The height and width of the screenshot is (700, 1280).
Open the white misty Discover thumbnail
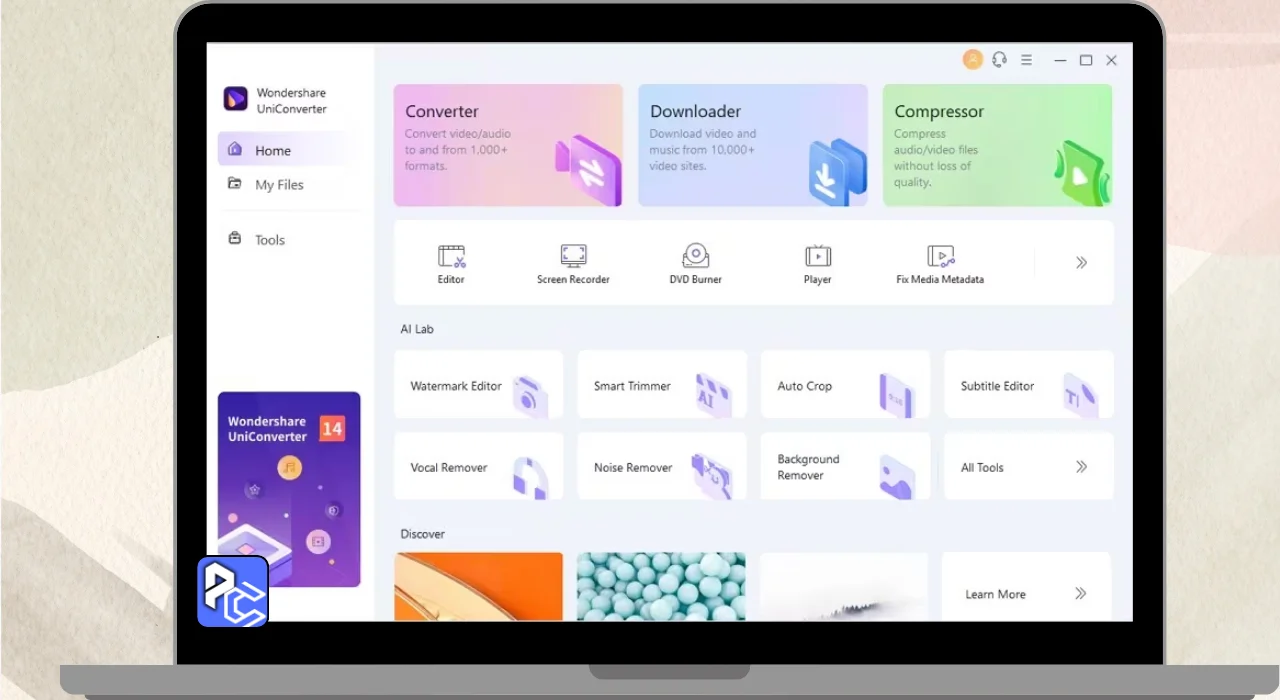(844, 587)
